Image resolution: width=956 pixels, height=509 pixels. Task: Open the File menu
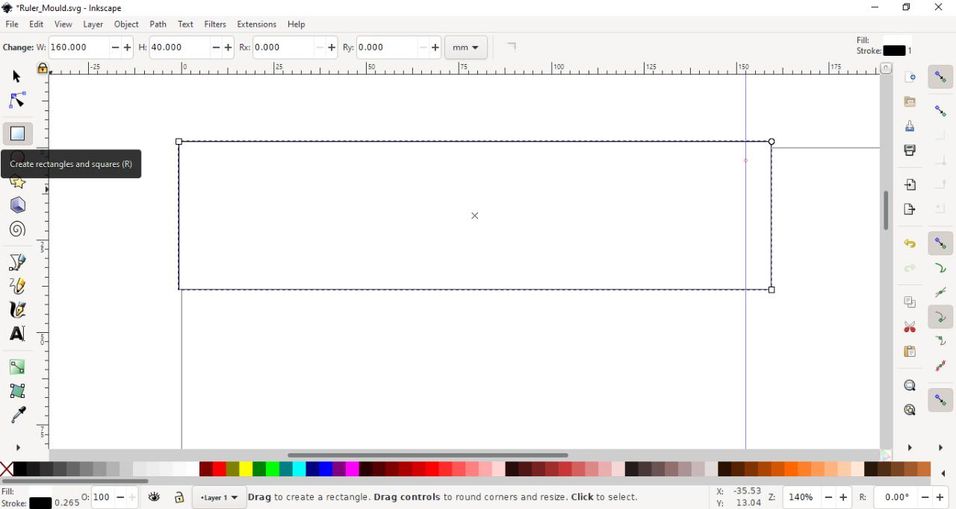click(12, 24)
